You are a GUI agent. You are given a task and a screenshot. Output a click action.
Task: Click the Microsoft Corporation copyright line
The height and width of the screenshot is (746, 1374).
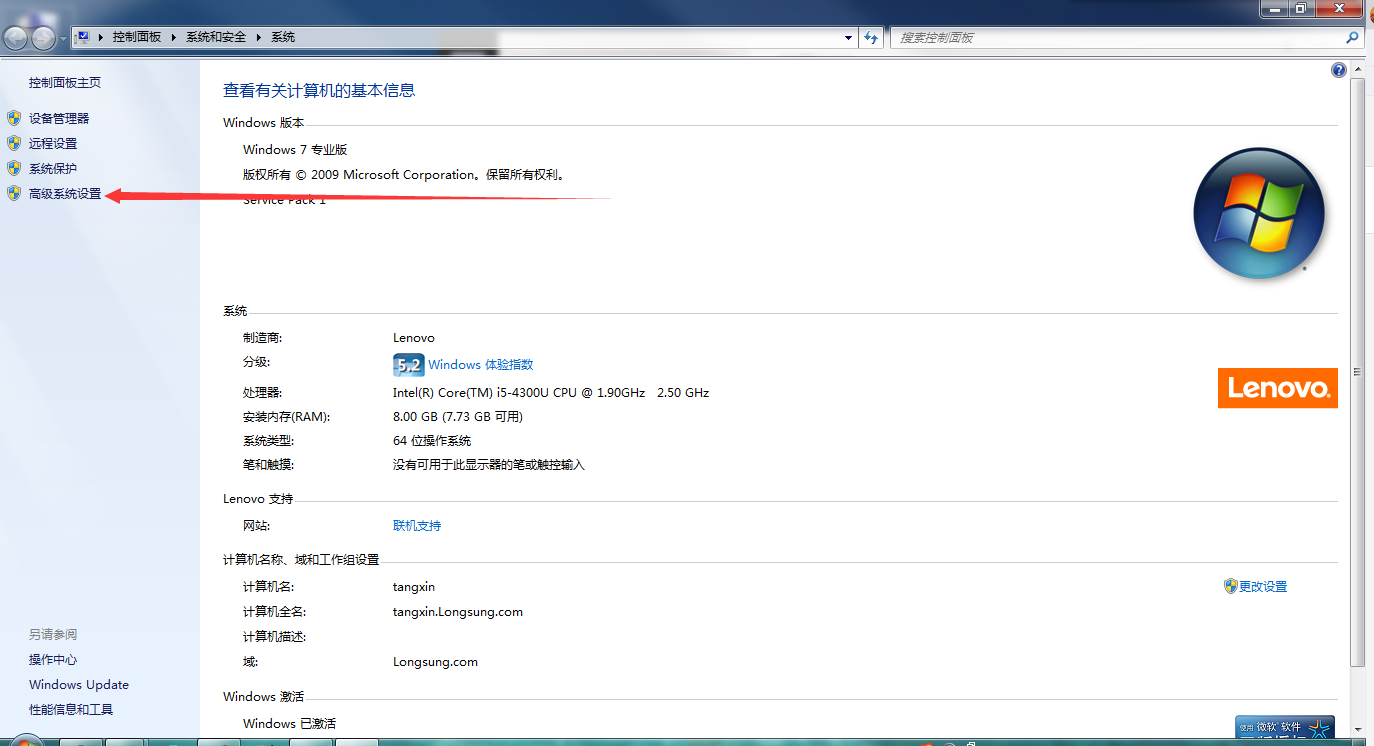click(x=405, y=175)
